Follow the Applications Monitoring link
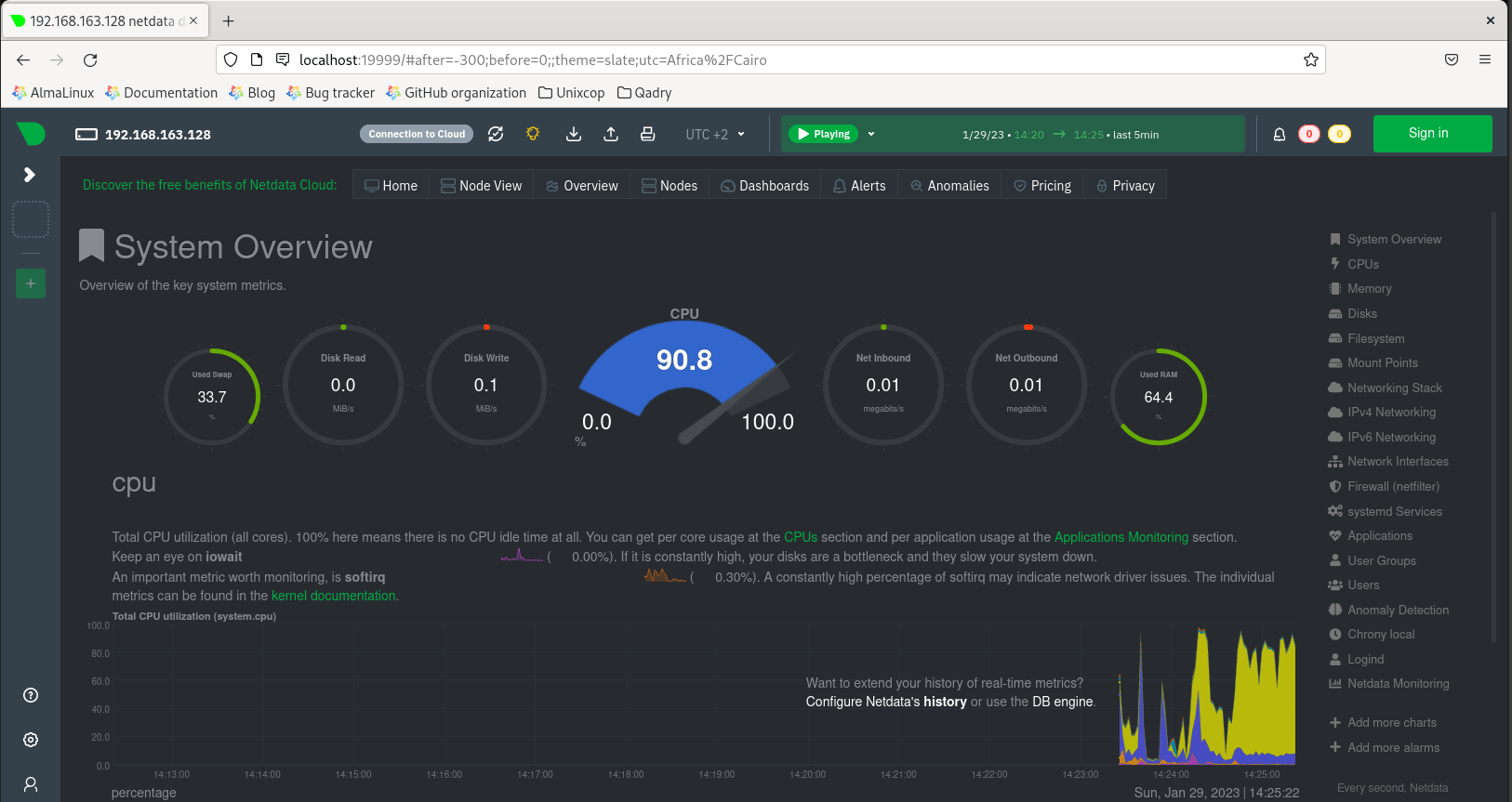The height and width of the screenshot is (802, 1512). click(x=1121, y=537)
